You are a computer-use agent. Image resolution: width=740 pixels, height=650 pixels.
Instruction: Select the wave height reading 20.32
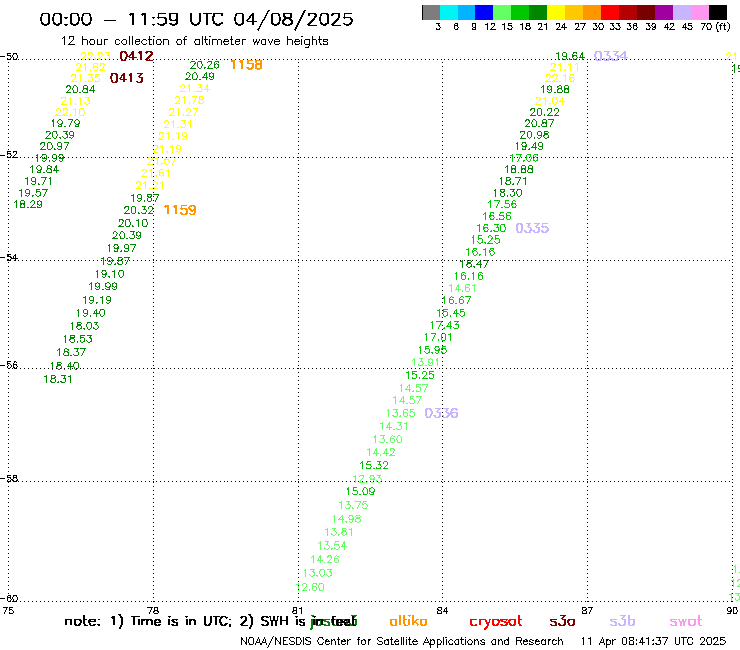click(139, 210)
